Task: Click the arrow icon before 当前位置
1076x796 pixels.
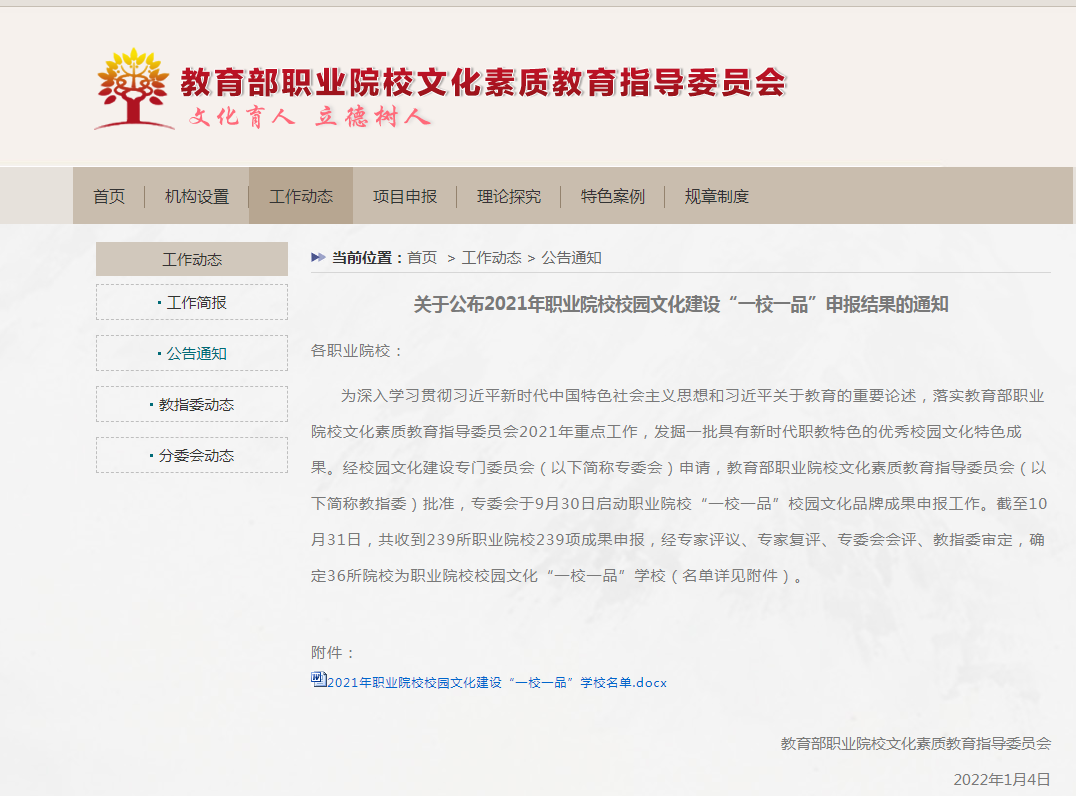Action: click(x=318, y=257)
